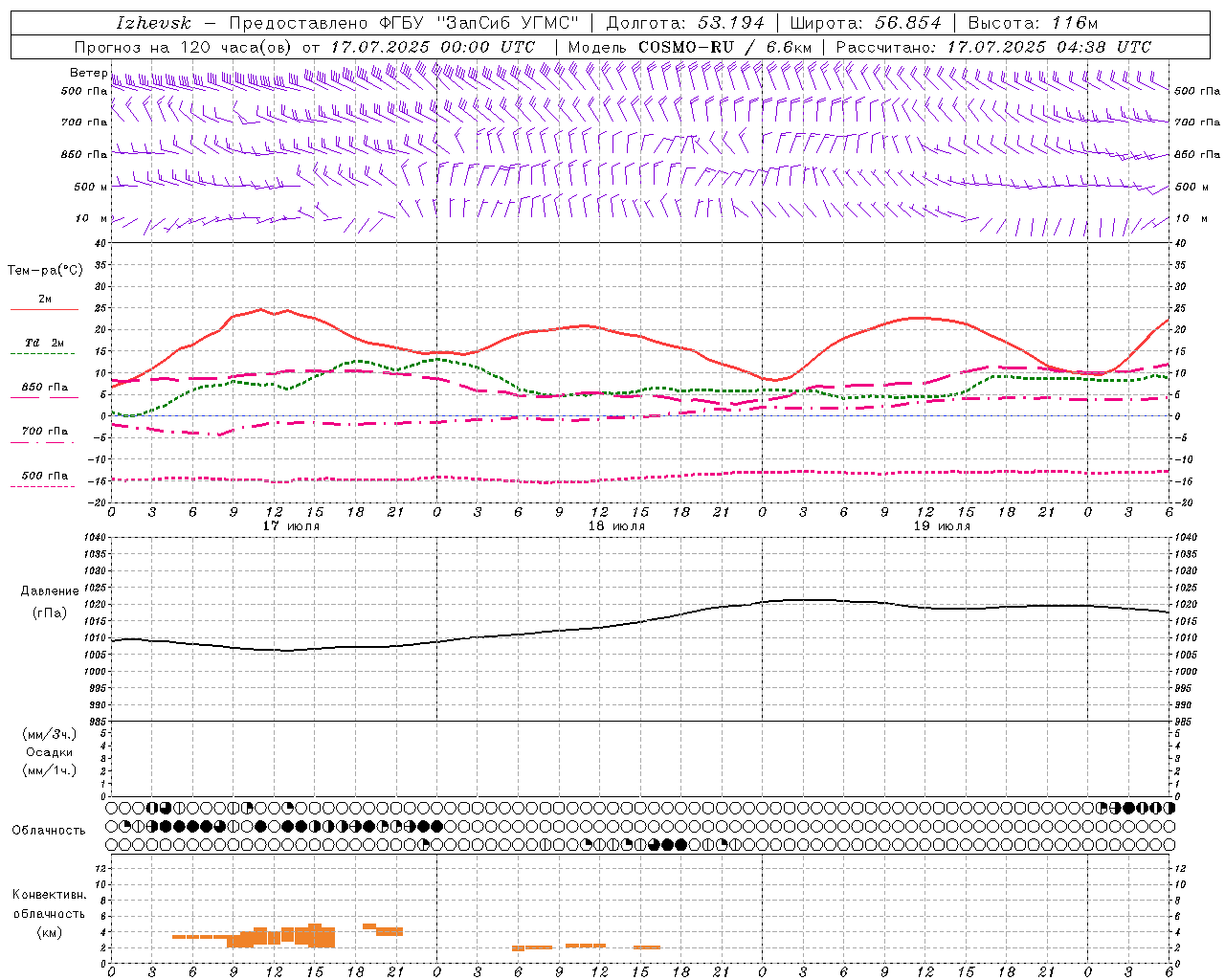1225x980 pixels.
Task: Click the Долгота: 53.194 value
Action: (685, 23)
